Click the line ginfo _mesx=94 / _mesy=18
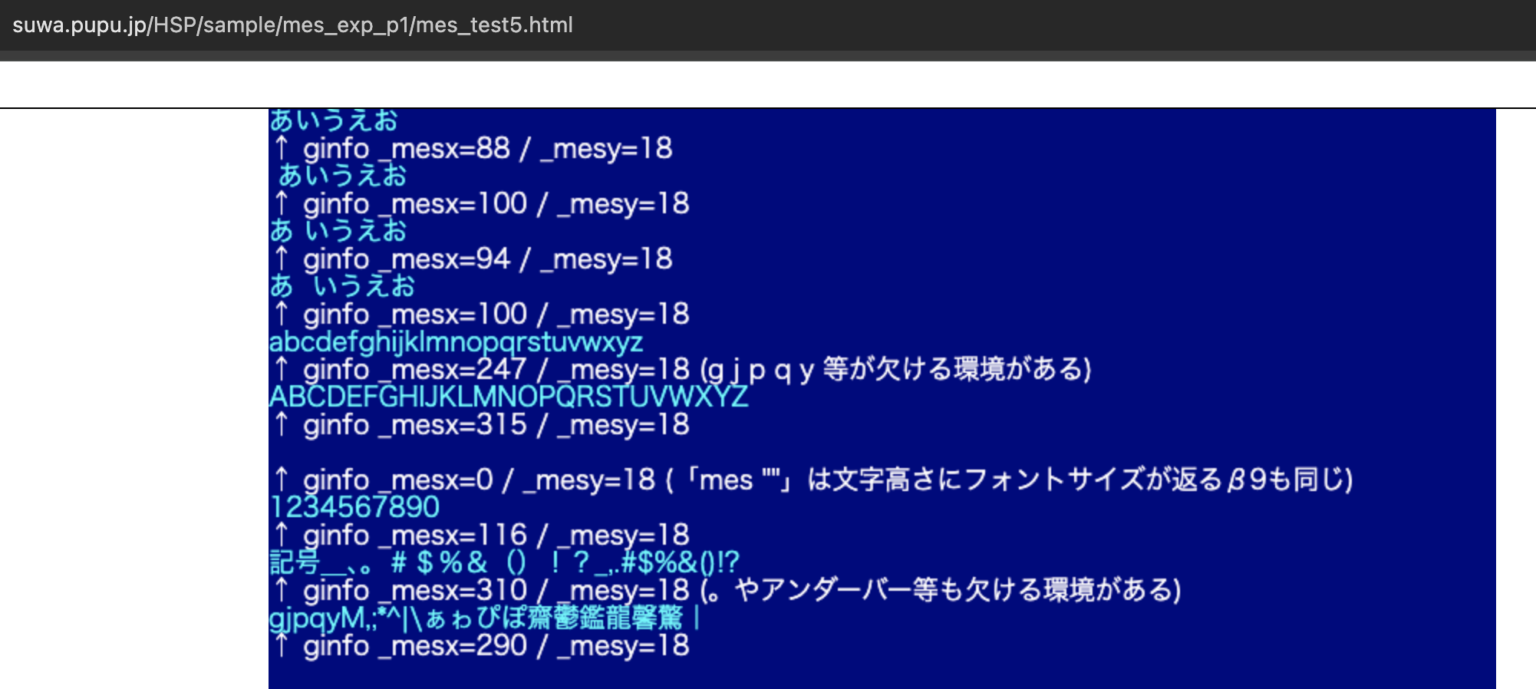The image size is (1536, 689). 470,259
